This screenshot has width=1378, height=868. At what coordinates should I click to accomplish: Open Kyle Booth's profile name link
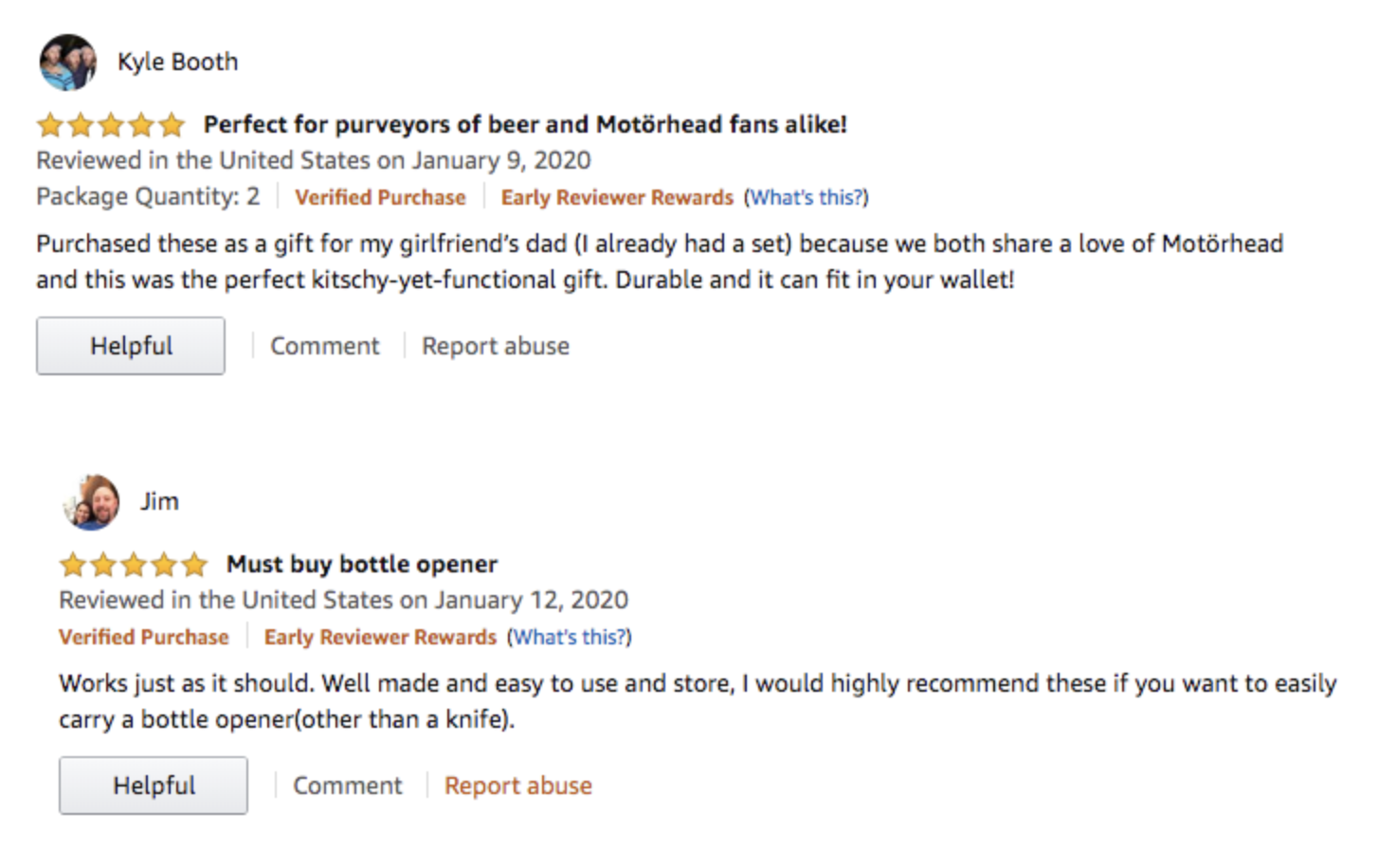tap(177, 63)
